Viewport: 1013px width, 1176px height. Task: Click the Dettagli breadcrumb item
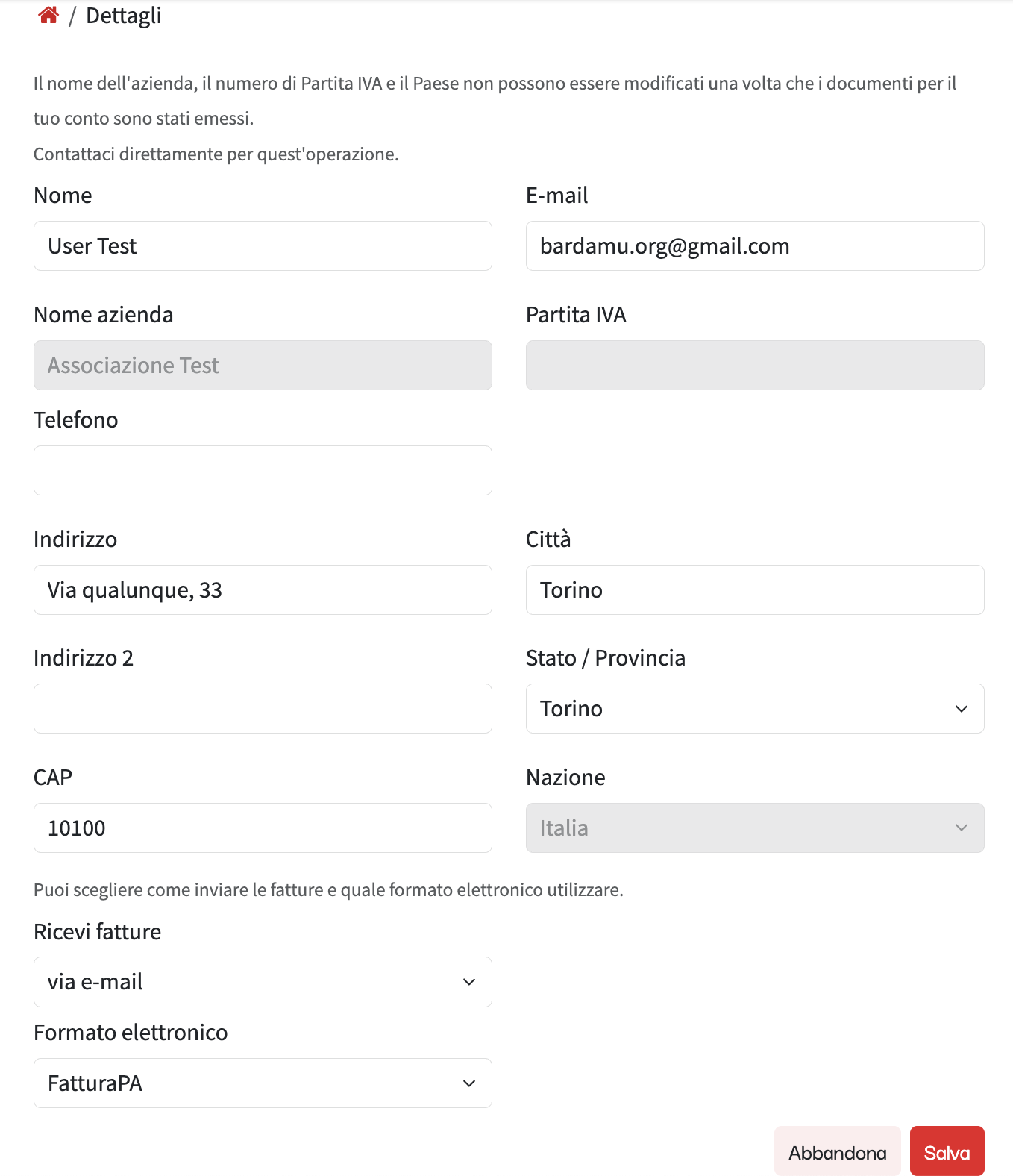pos(123,16)
